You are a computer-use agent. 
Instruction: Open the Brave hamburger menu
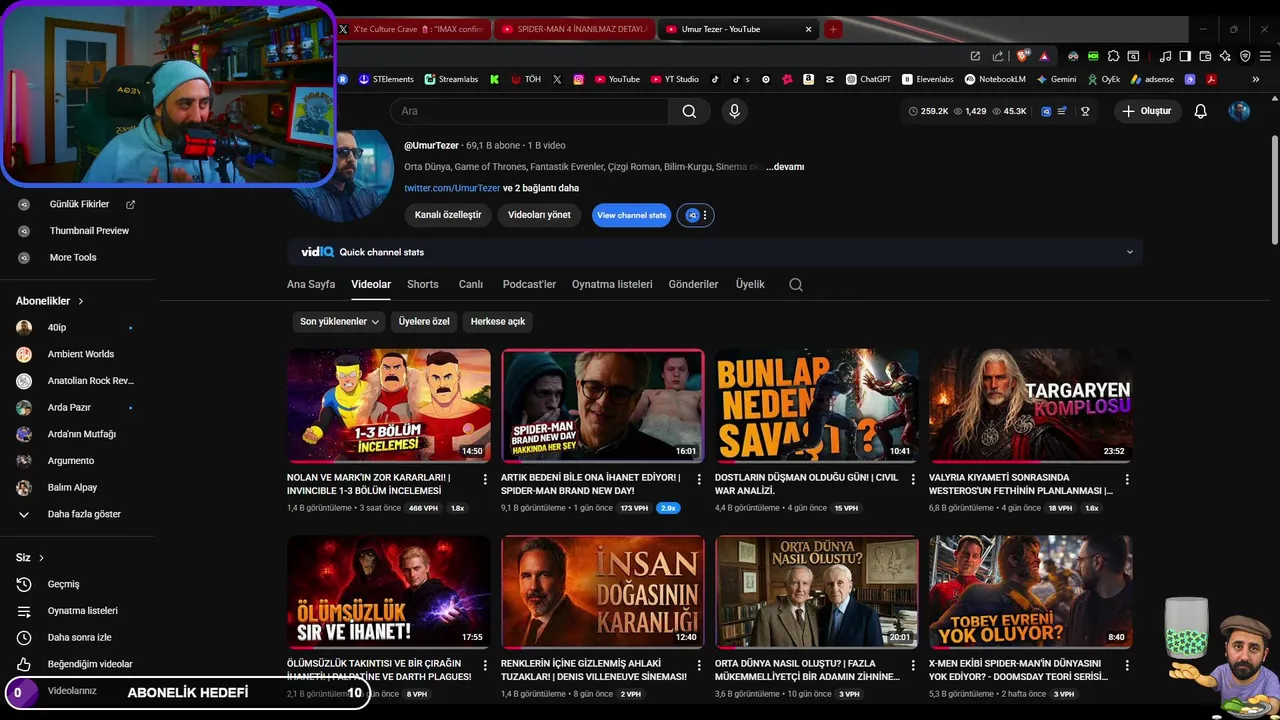pos(1265,56)
